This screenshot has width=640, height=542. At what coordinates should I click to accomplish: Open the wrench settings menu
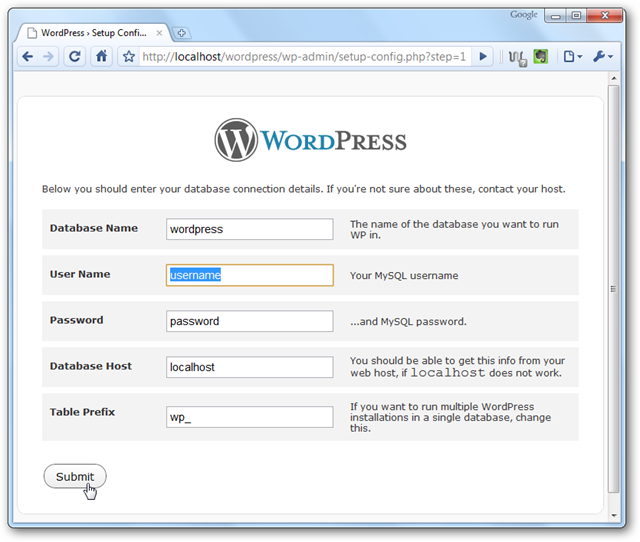pyautogui.click(x=603, y=56)
